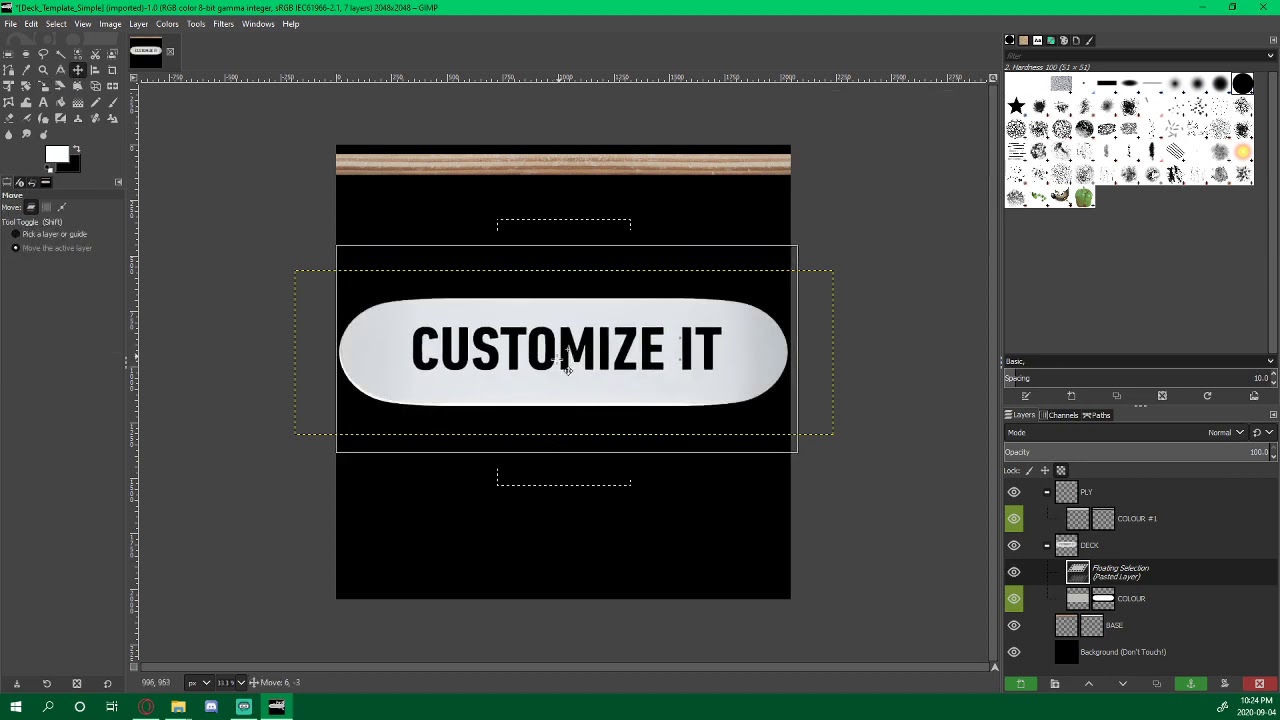This screenshot has height=720, width=1280.
Task: Open the tool options panel menu arrow
Action: click(x=118, y=182)
